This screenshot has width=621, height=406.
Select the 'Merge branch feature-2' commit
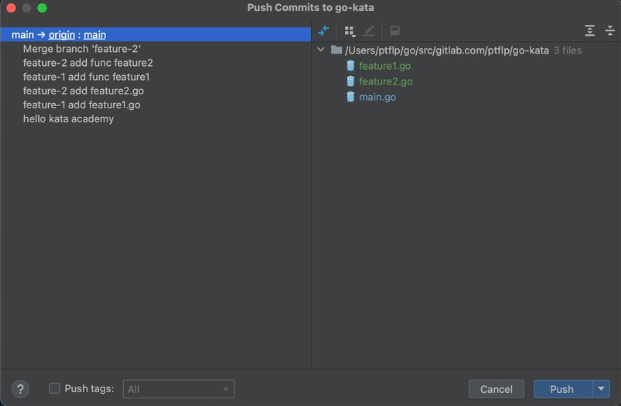pos(81,48)
